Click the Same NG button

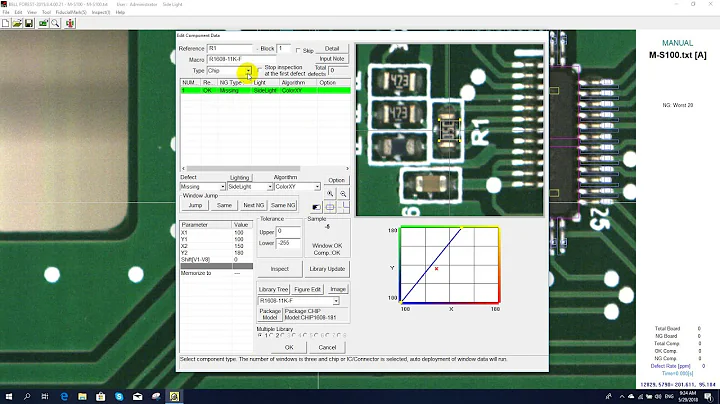[283, 205]
